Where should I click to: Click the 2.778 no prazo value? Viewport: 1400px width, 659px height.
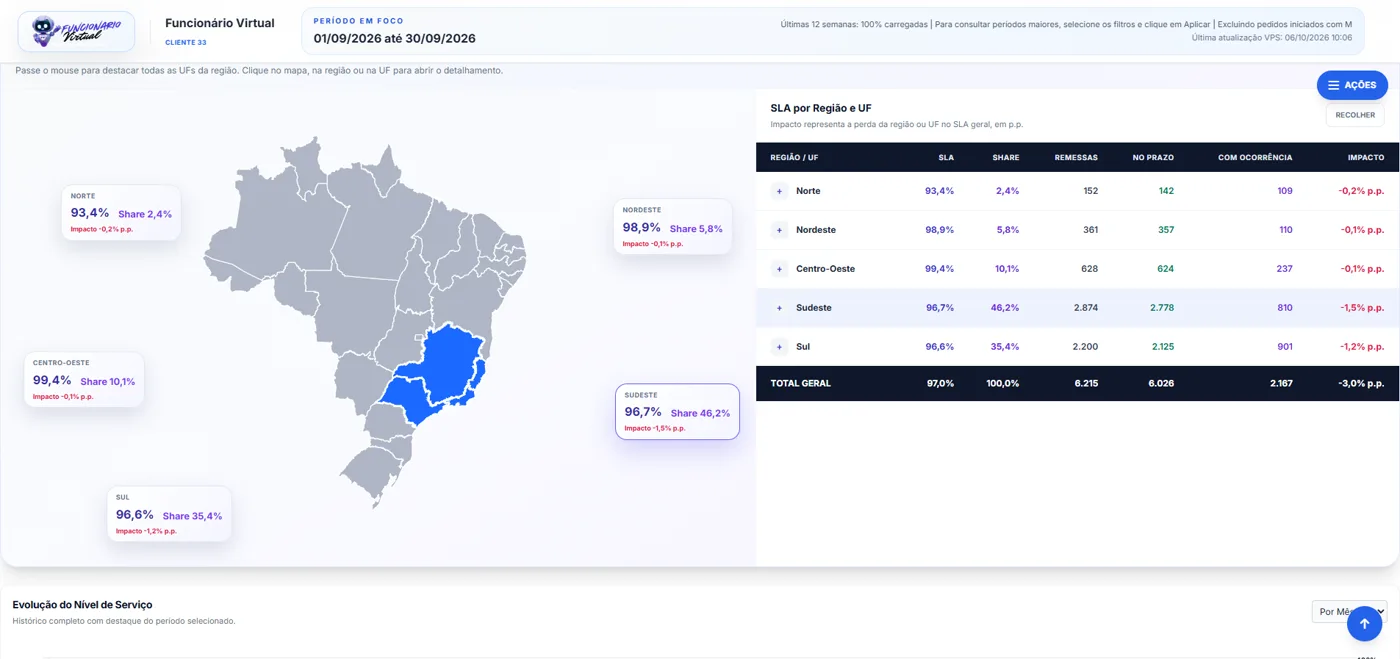point(1162,308)
